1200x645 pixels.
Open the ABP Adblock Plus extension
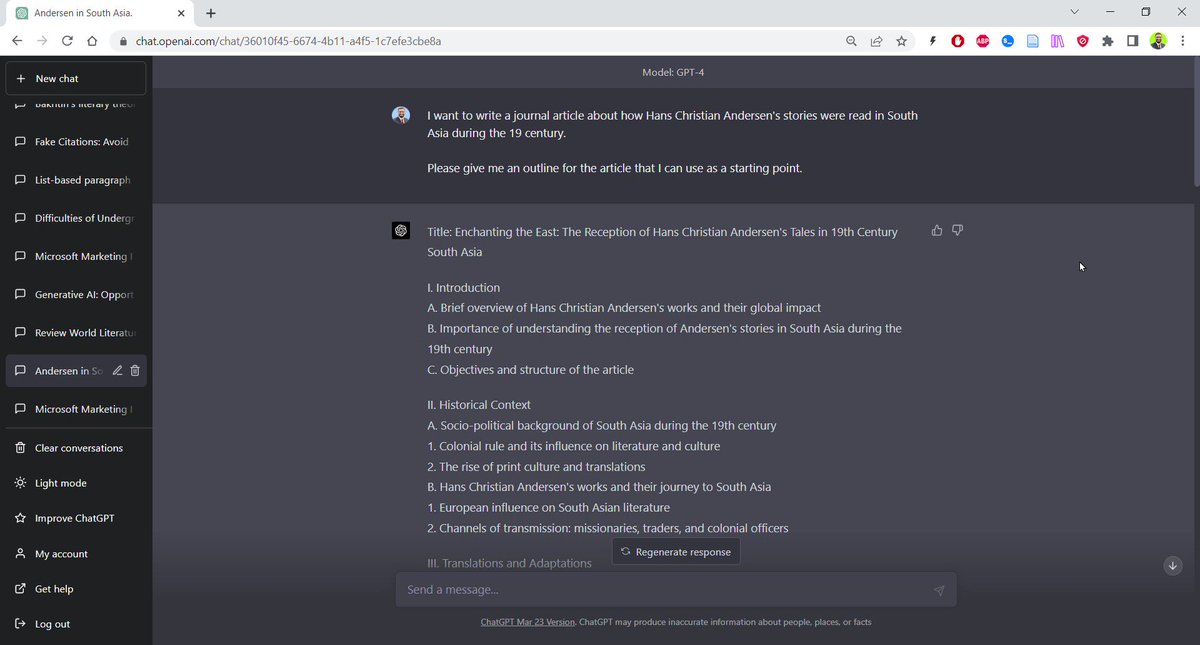(983, 42)
